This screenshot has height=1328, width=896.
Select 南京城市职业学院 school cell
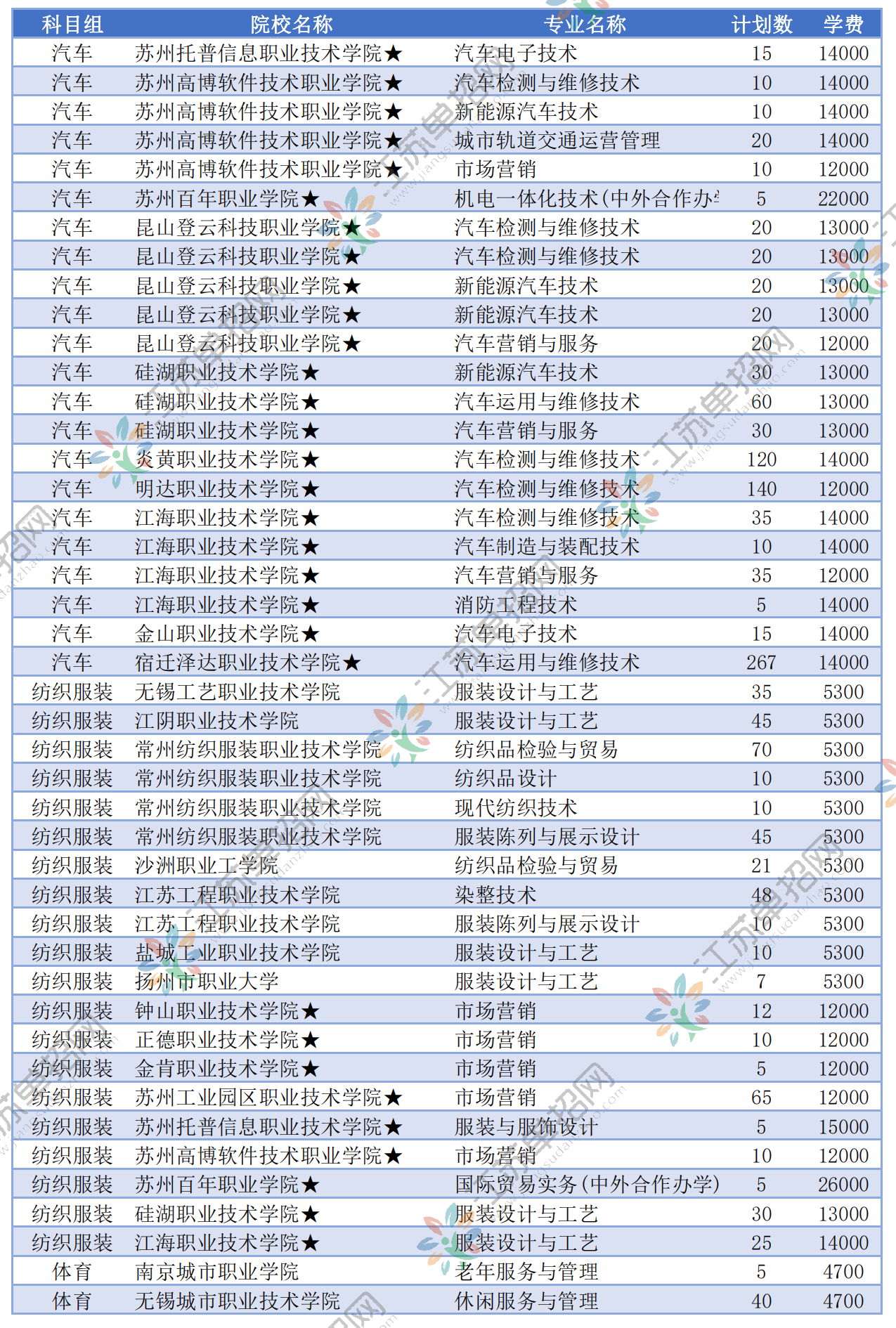coord(216,1272)
